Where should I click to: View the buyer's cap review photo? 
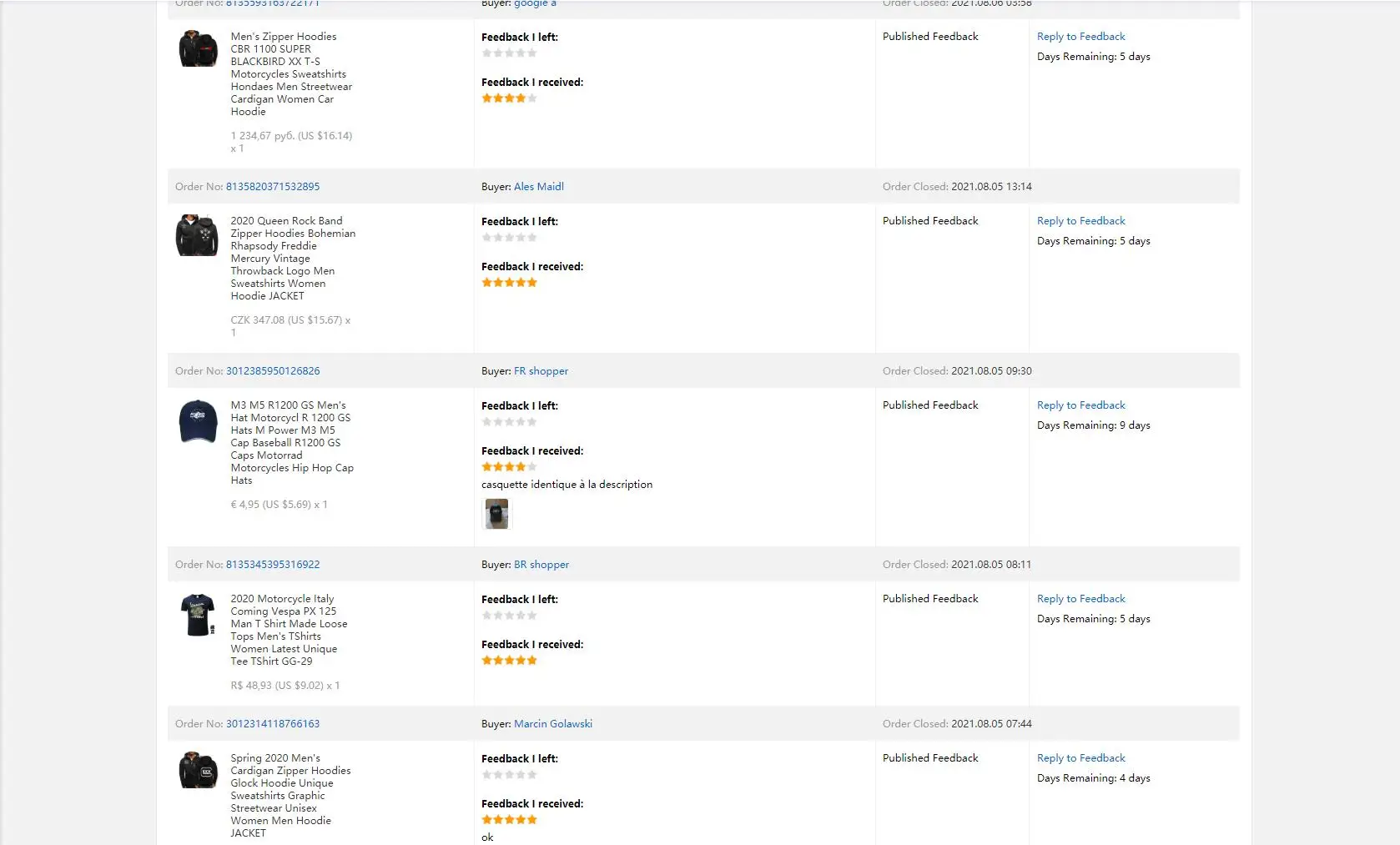coord(496,514)
